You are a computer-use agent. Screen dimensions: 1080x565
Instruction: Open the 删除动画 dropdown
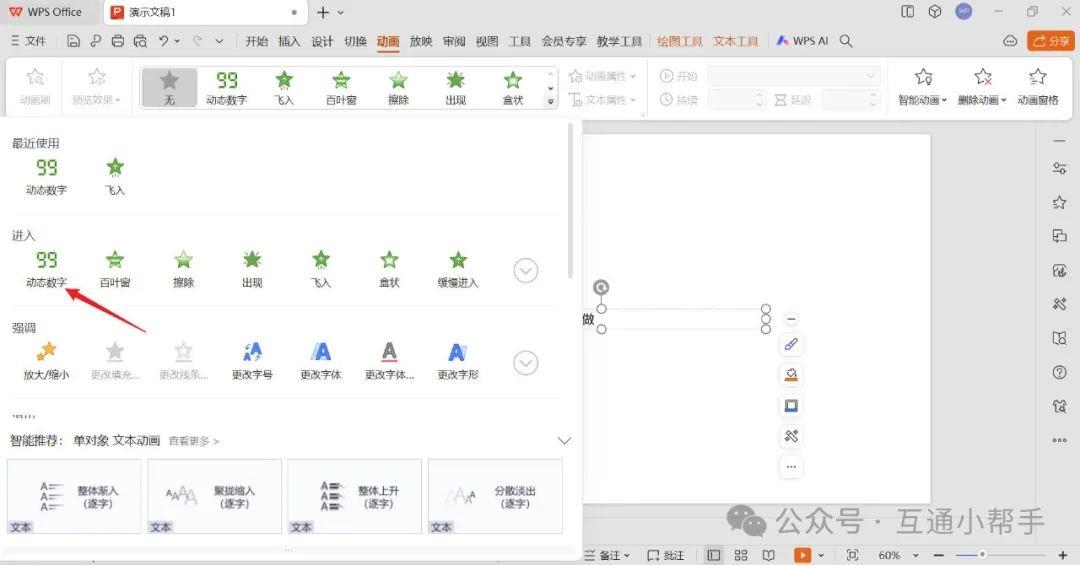point(982,88)
